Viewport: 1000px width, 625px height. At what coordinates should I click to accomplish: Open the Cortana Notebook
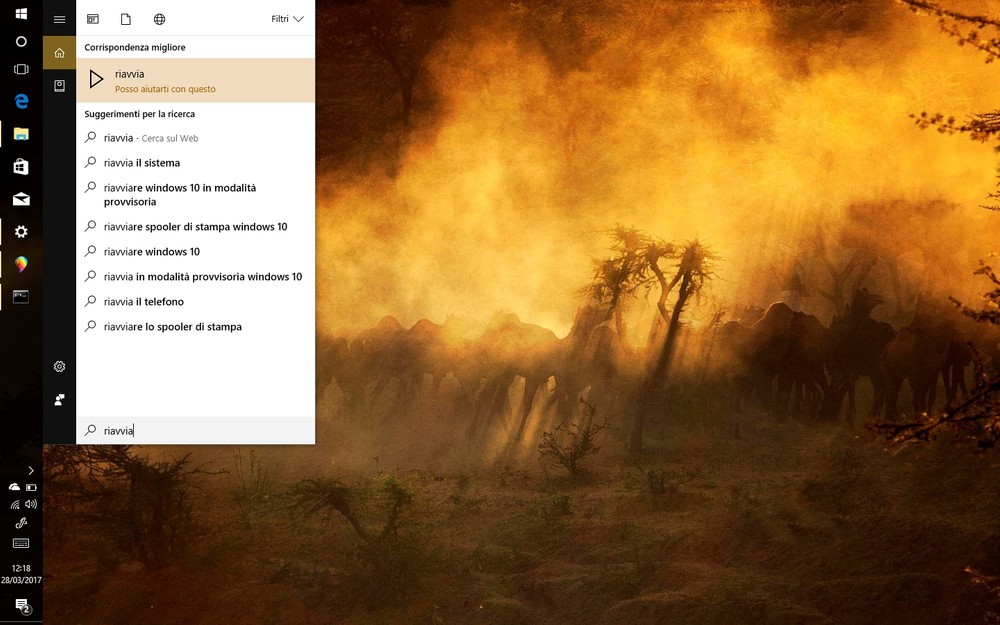[59, 85]
